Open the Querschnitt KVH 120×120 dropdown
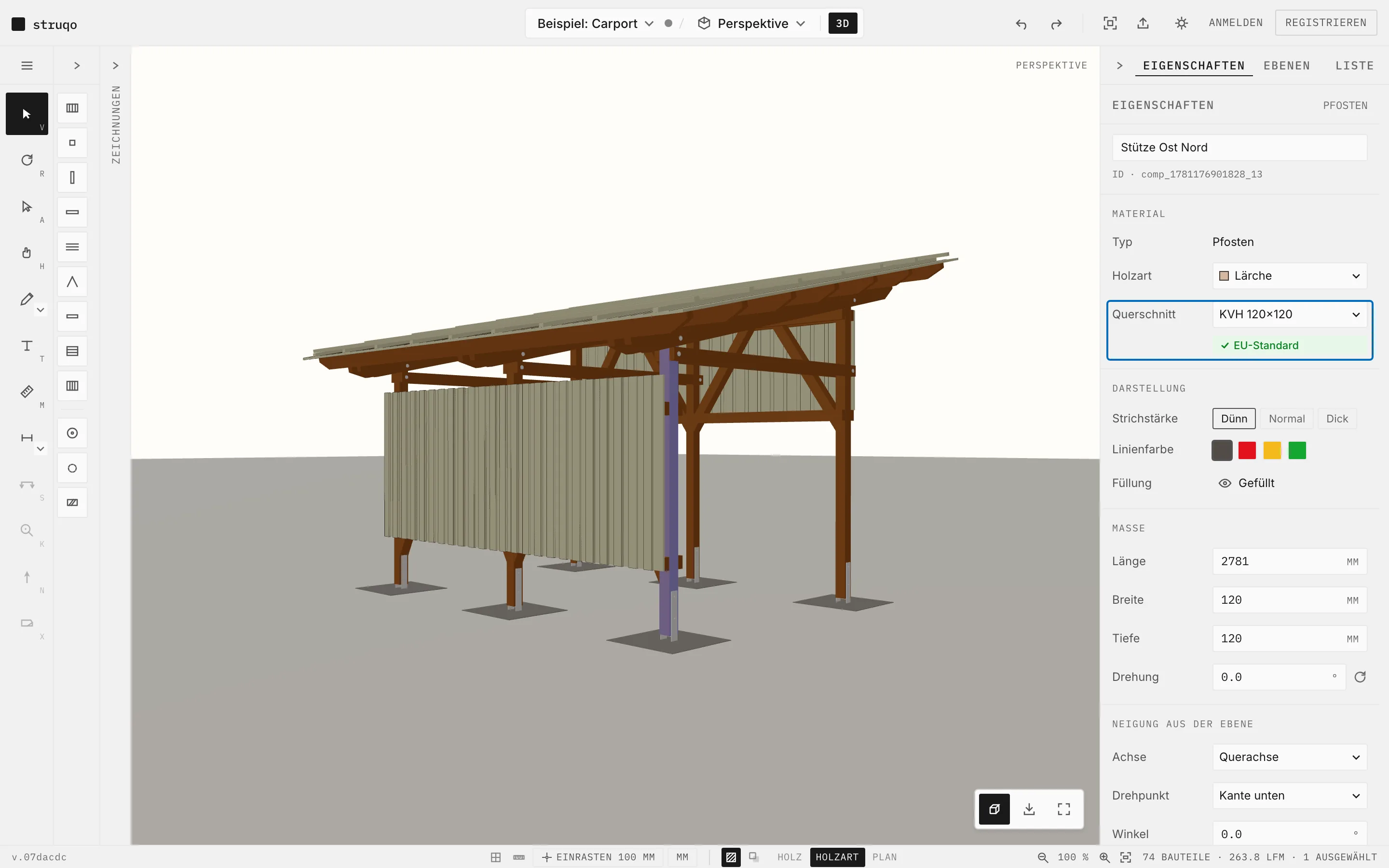1389x868 pixels. click(x=1289, y=314)
